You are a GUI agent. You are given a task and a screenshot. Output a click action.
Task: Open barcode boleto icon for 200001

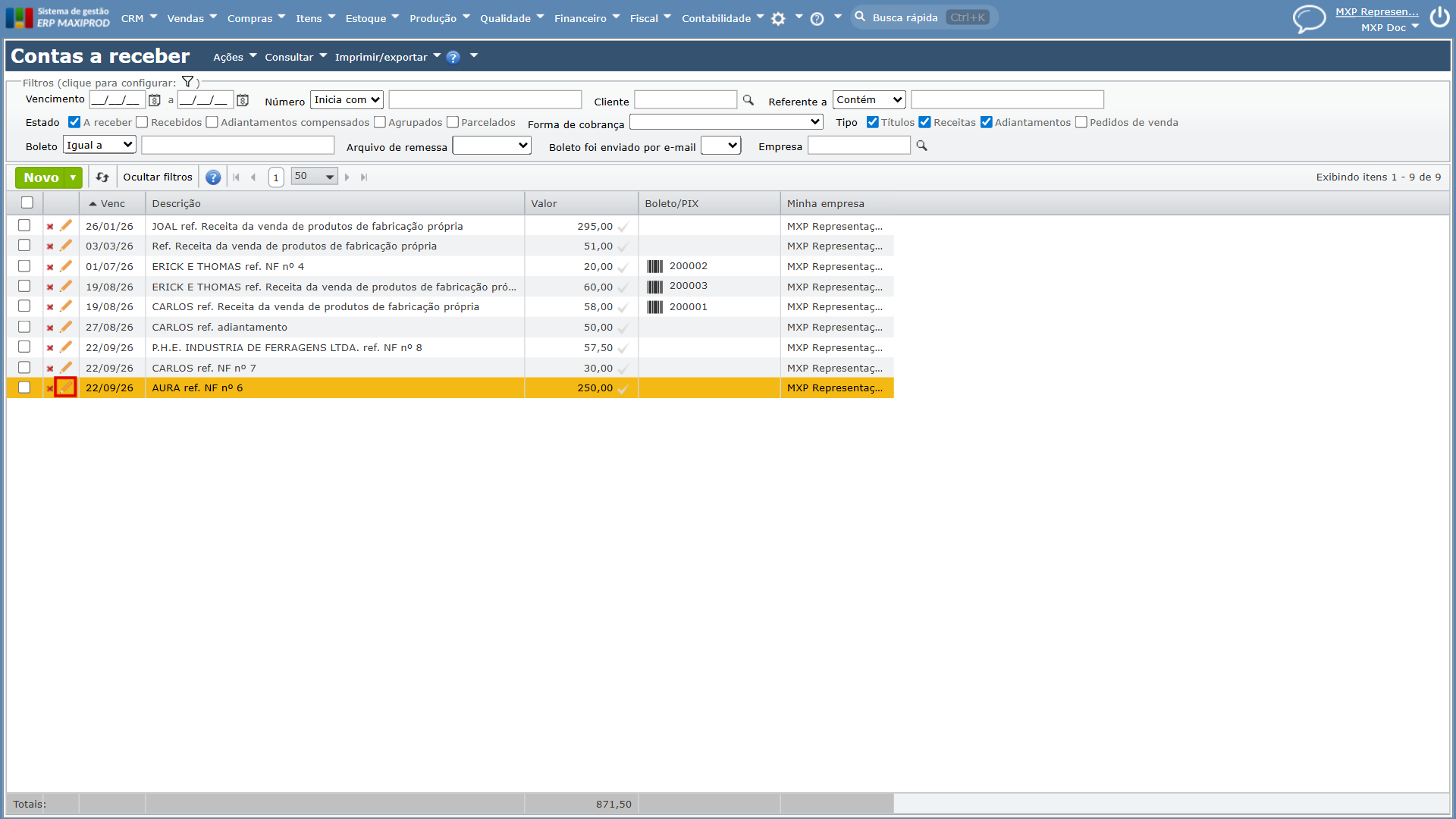point(655,307)
